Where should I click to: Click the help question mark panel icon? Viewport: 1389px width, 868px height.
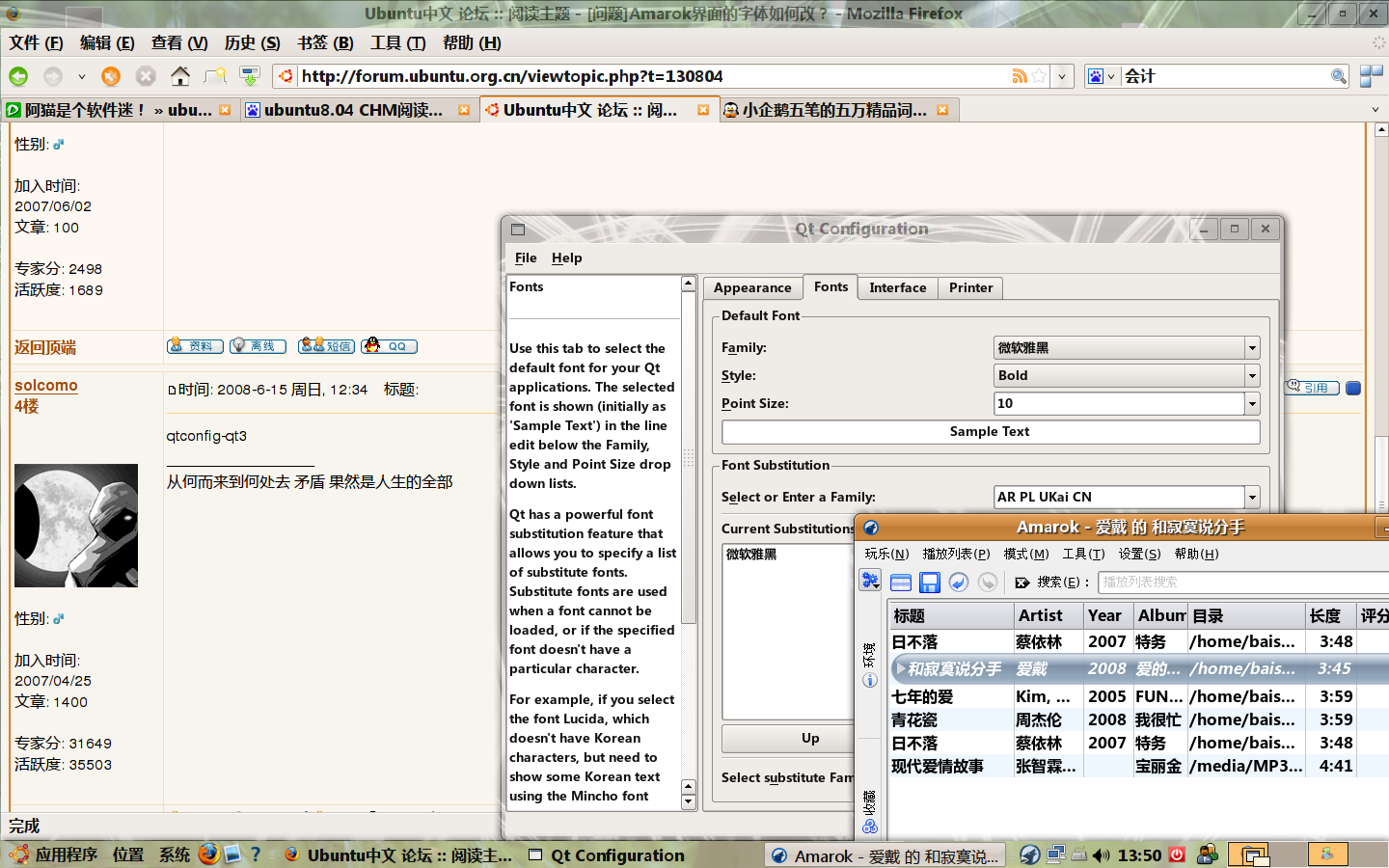tap(256, 854)
